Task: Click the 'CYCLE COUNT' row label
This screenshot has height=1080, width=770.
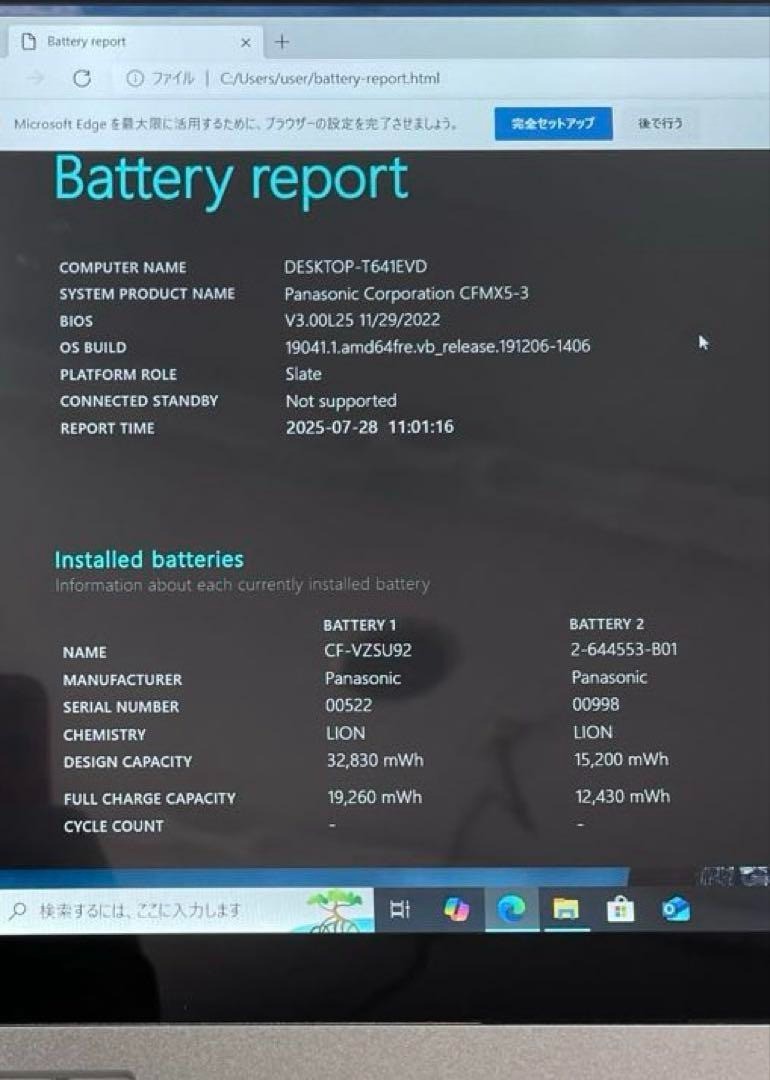Action: 114,827
